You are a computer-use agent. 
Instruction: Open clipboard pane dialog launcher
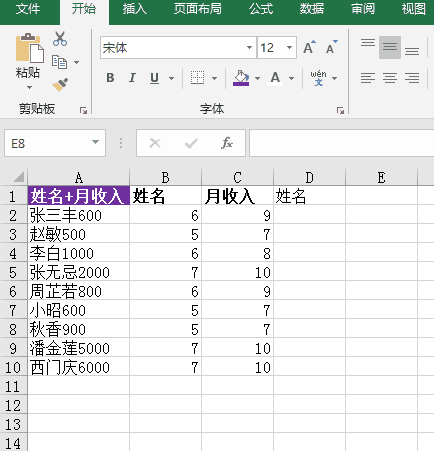point(83,110)
